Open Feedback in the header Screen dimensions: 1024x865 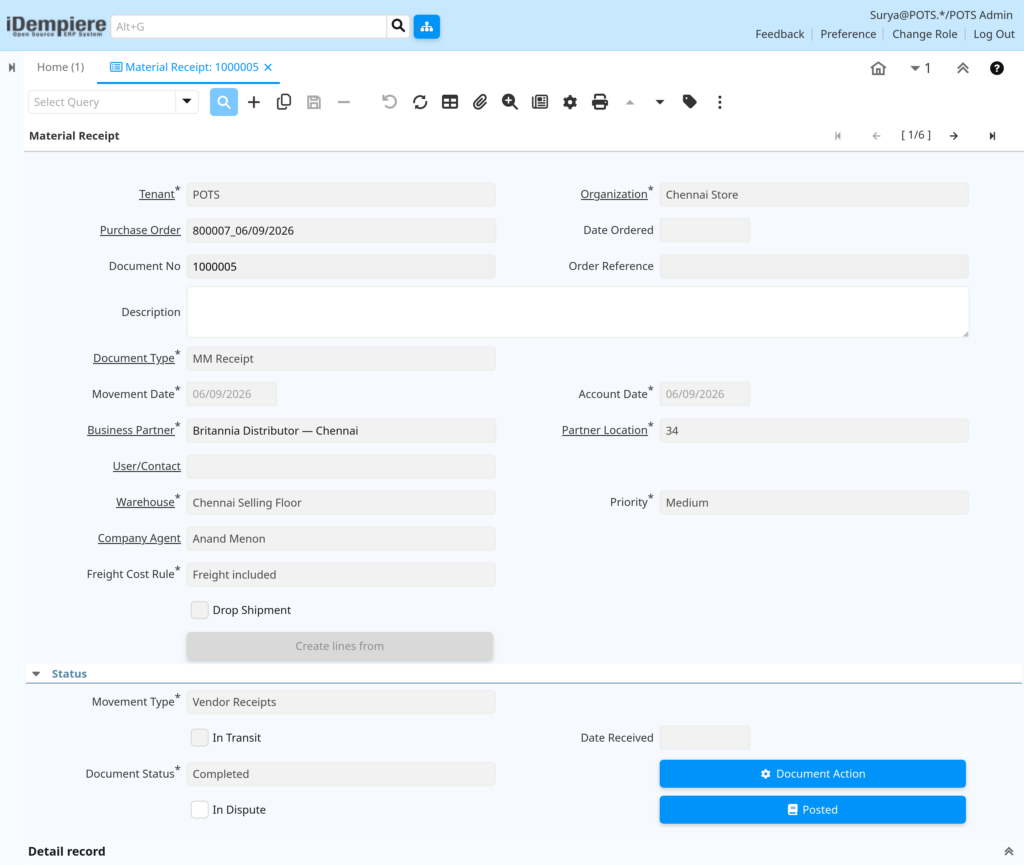(780, 34)
